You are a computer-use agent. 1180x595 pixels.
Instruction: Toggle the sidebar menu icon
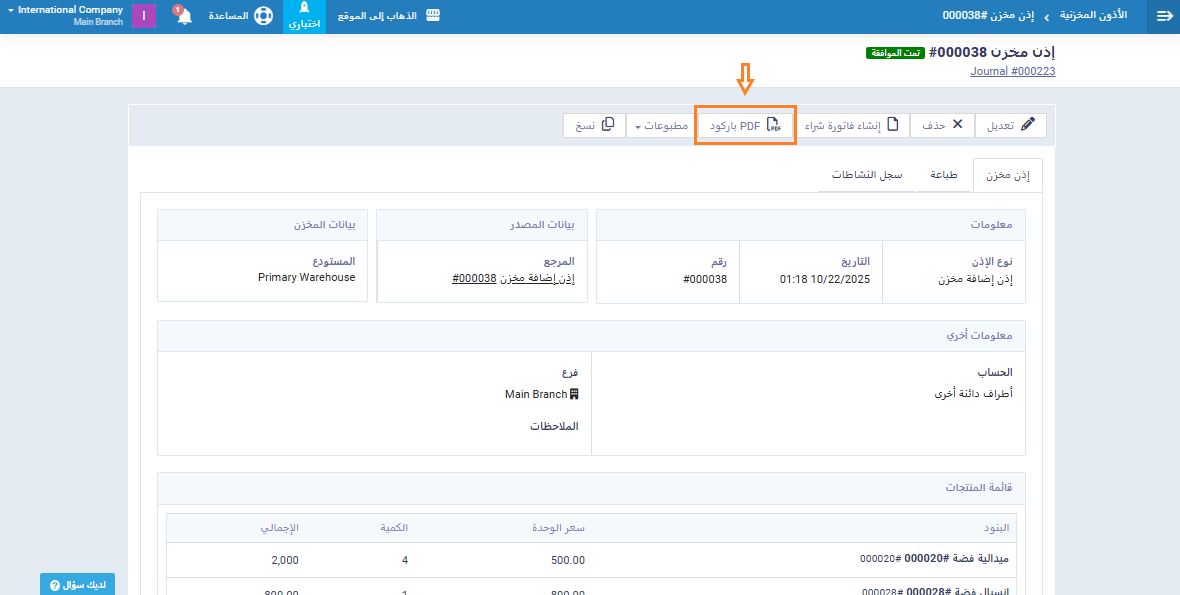click(x=1164, y=16)
